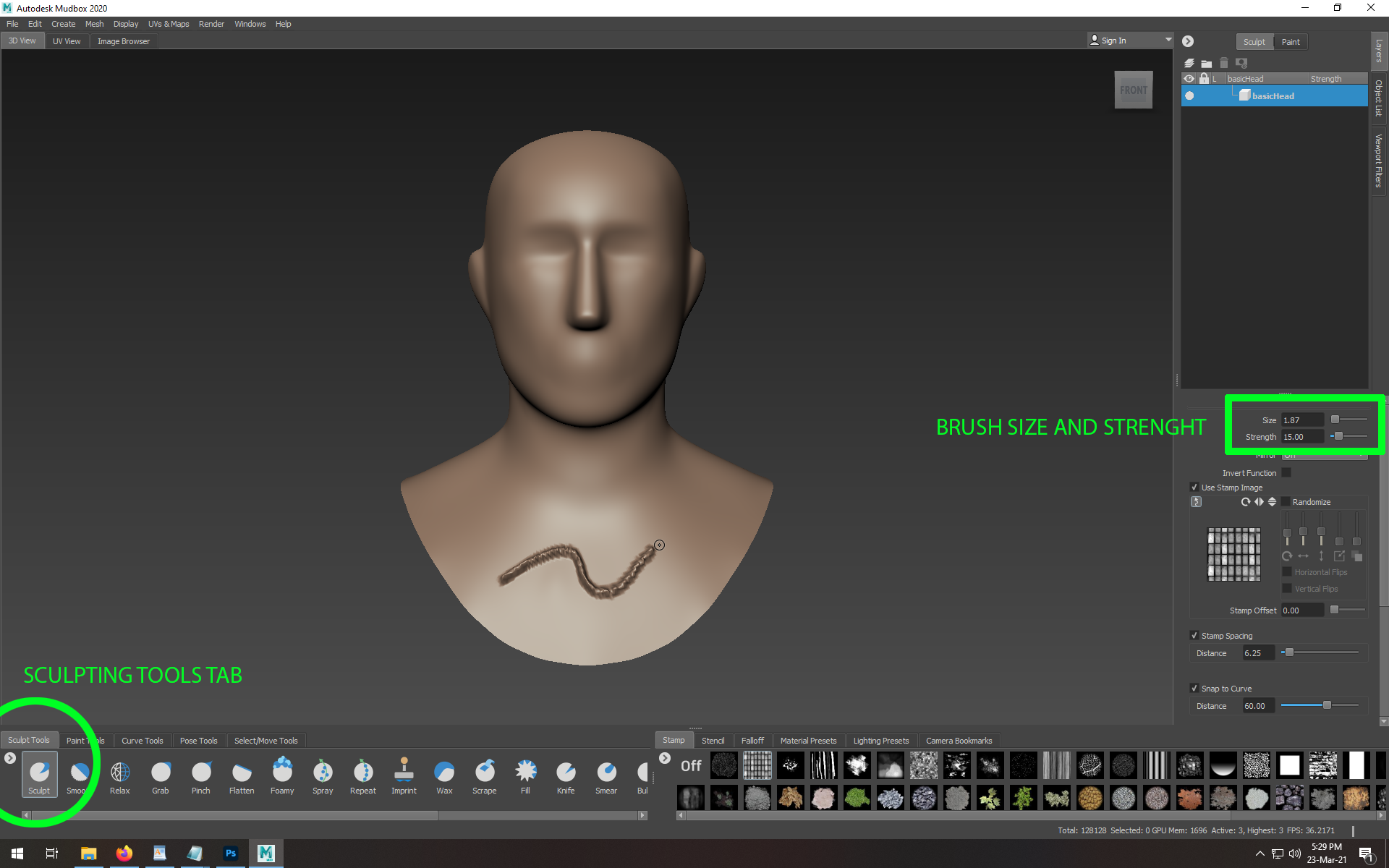The height and width of the screenshot is (868, 1389).
Task: Click the delete layer trash icon
Action: 1224,63
